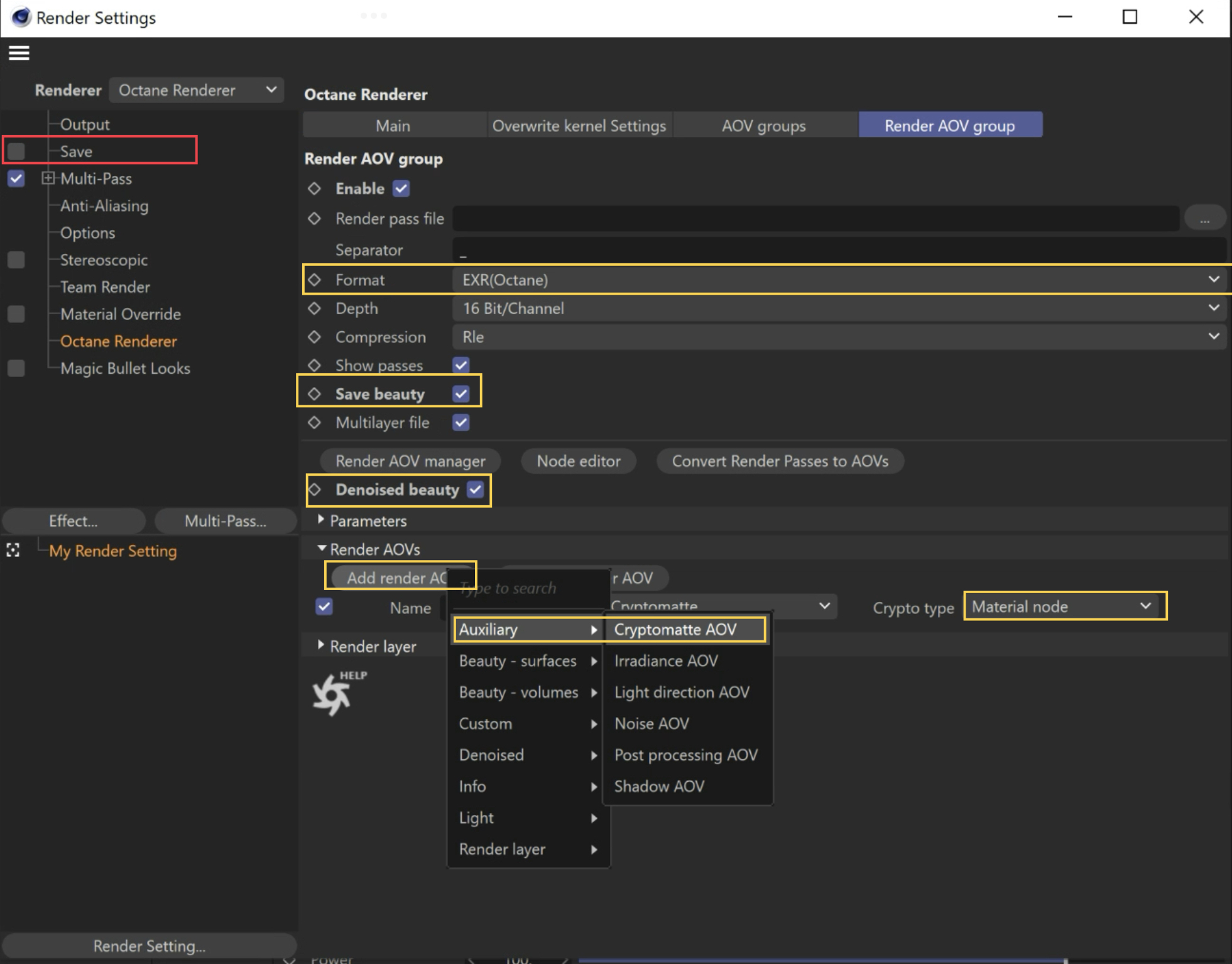Click the Format keyframe diamond icon
This screenshot has width=1232, height=964.
pyautogui.click(x=315, y=280)
